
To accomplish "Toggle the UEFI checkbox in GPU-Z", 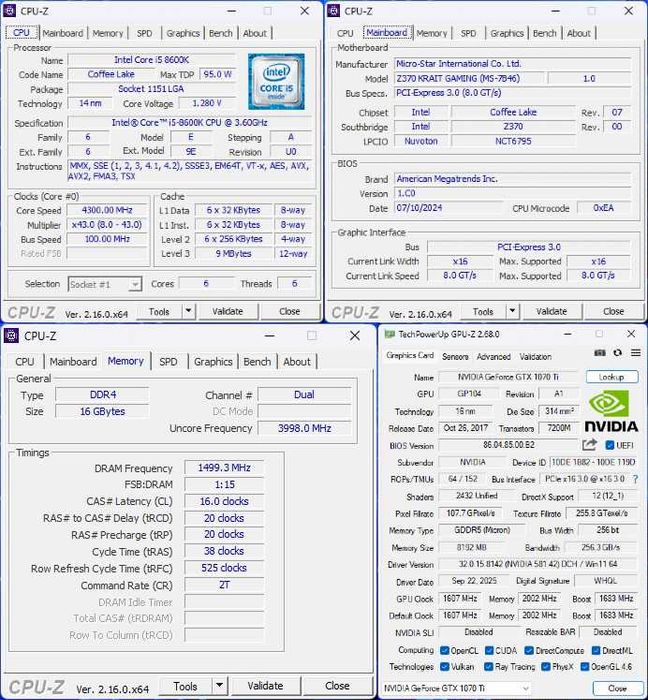I will [610, 445].
